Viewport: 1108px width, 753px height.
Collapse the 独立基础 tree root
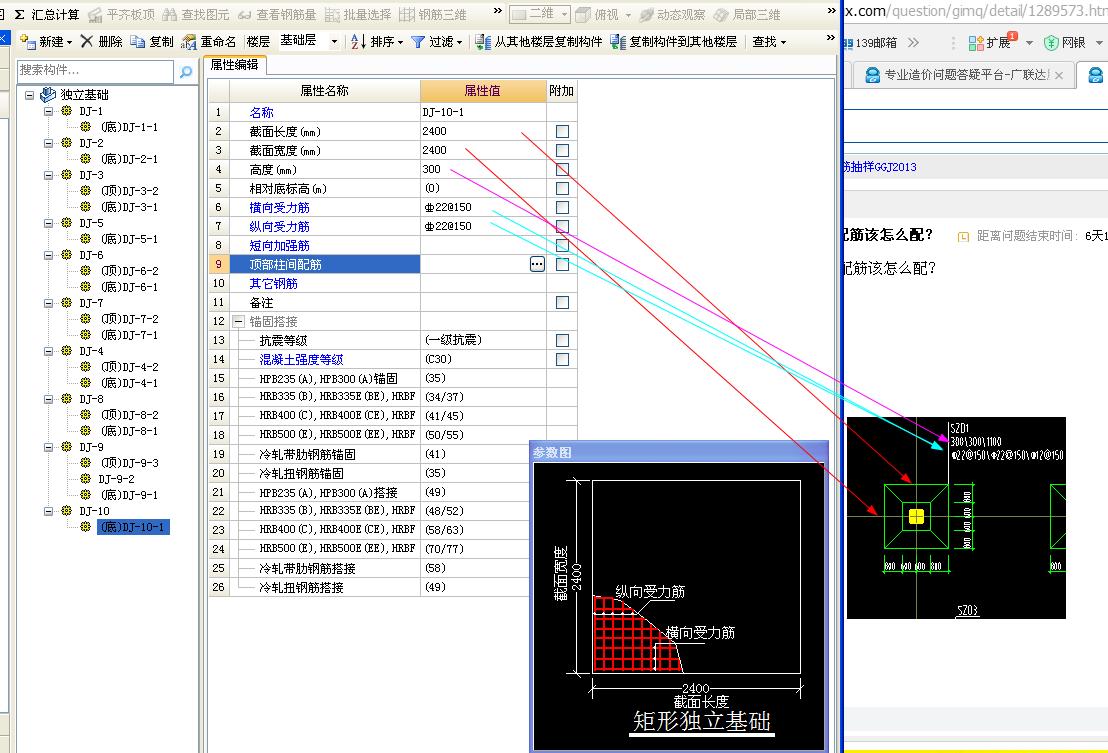click(30, 95)
